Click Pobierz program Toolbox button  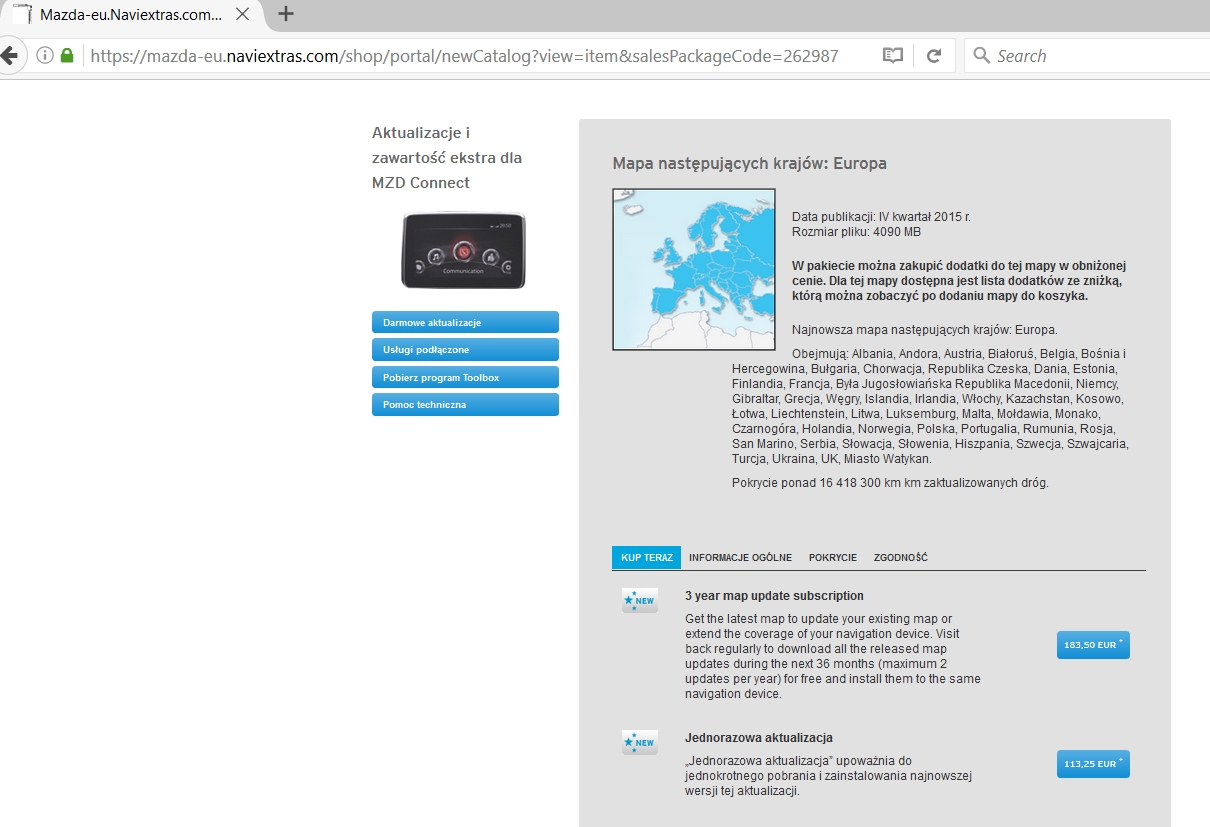pos(465,377)
